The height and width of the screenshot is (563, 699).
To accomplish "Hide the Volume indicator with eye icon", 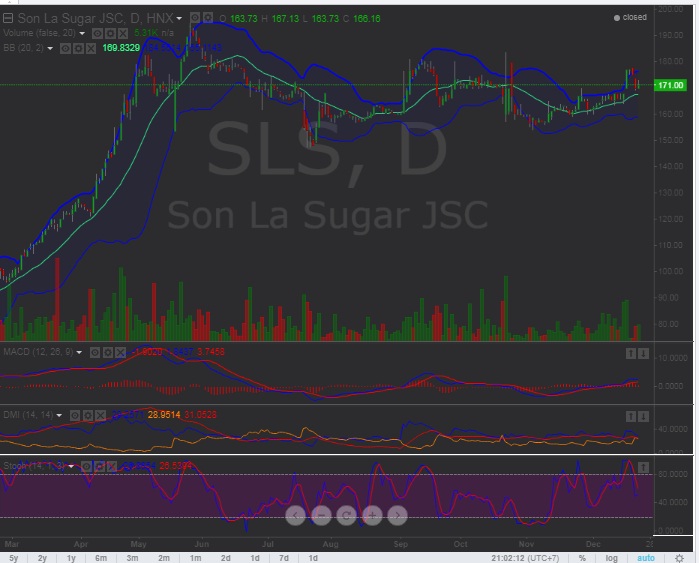I will (97, 33).
